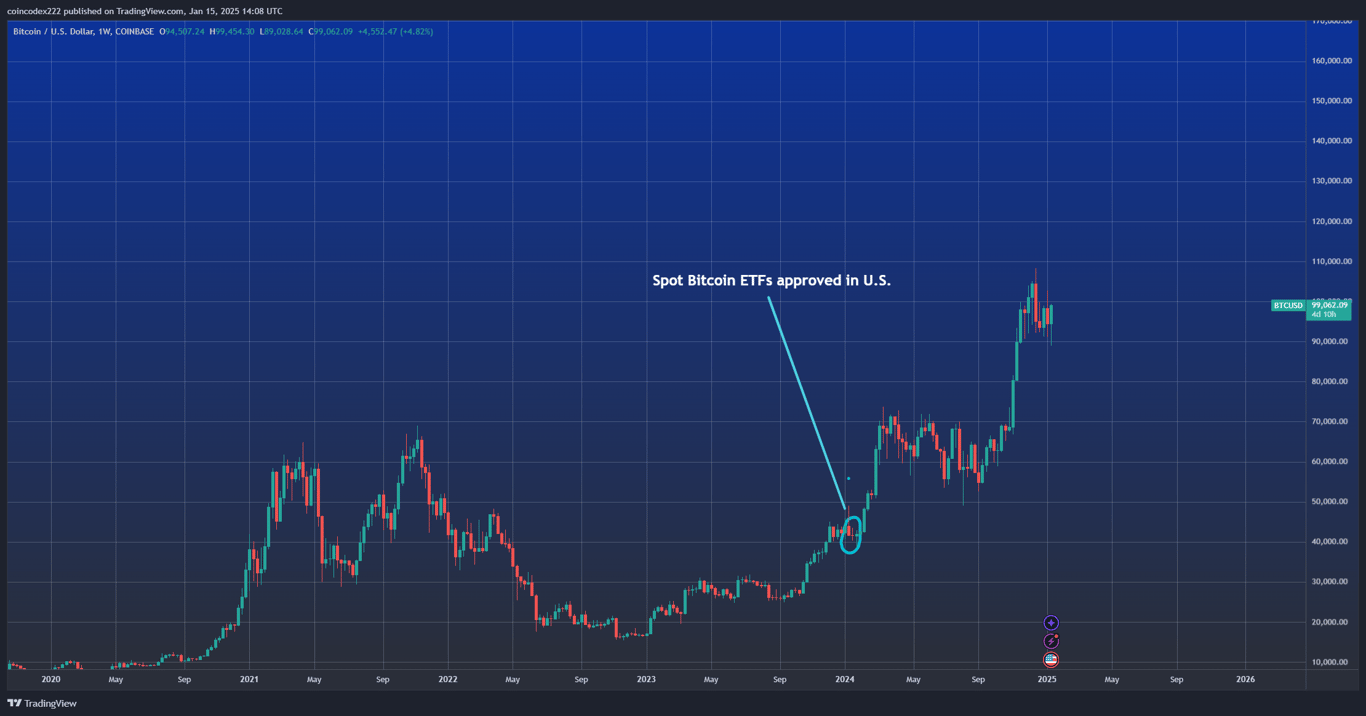Select the U.S. flag icon
Image resolution: width=1366 pixels, height=716 pixels.
click(1050, 659)
